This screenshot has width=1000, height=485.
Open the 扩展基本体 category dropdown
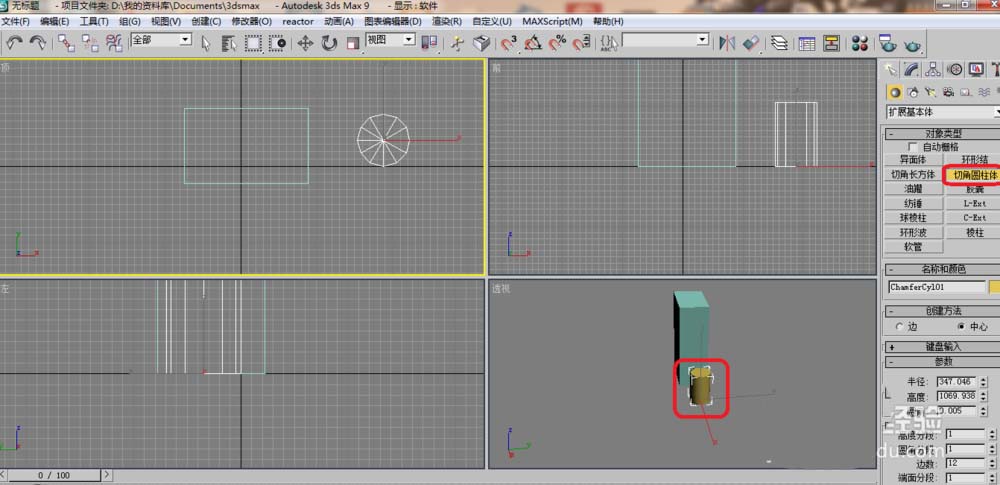[943, 112]
